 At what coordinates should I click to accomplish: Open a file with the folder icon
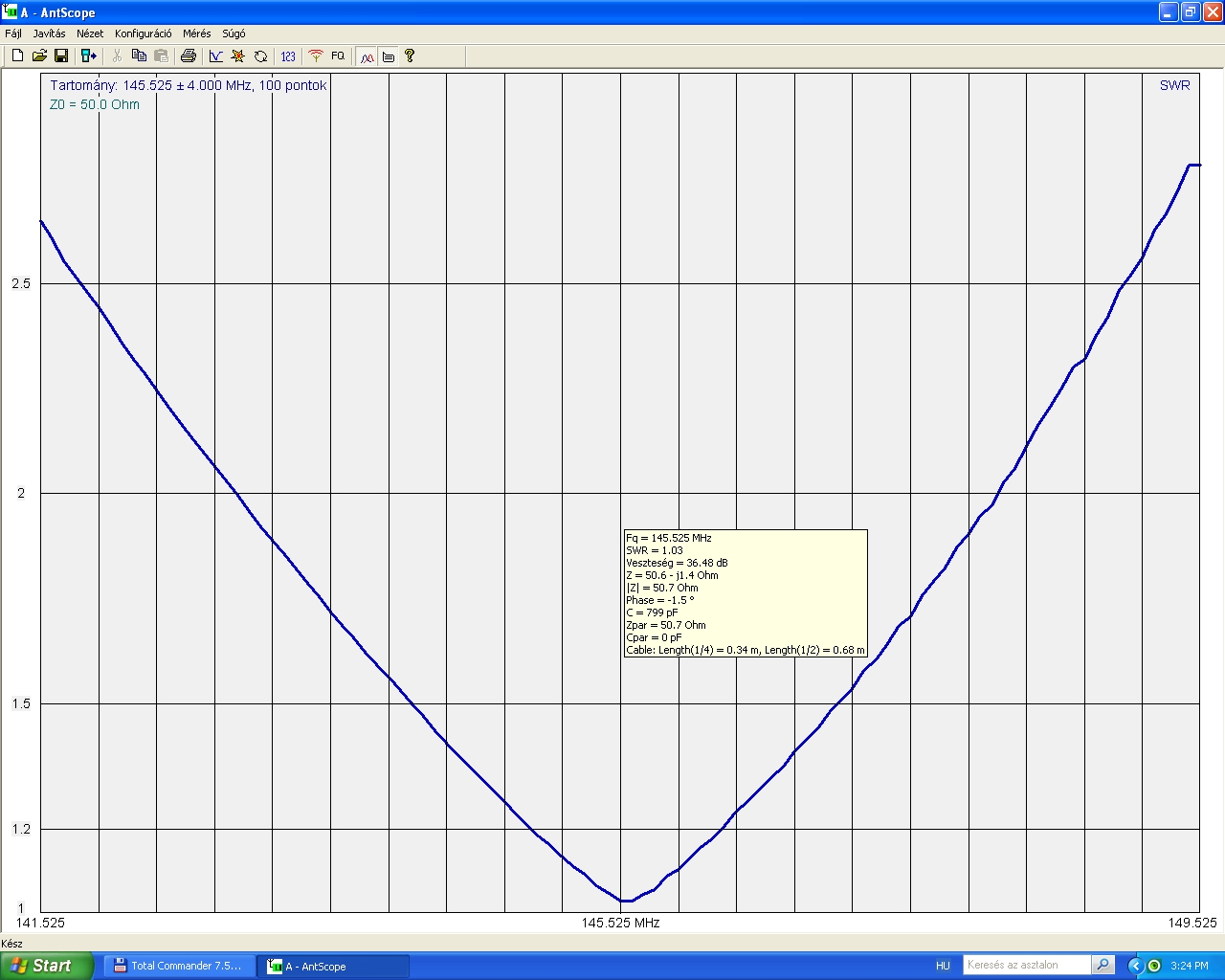click(x=39, y=56)
